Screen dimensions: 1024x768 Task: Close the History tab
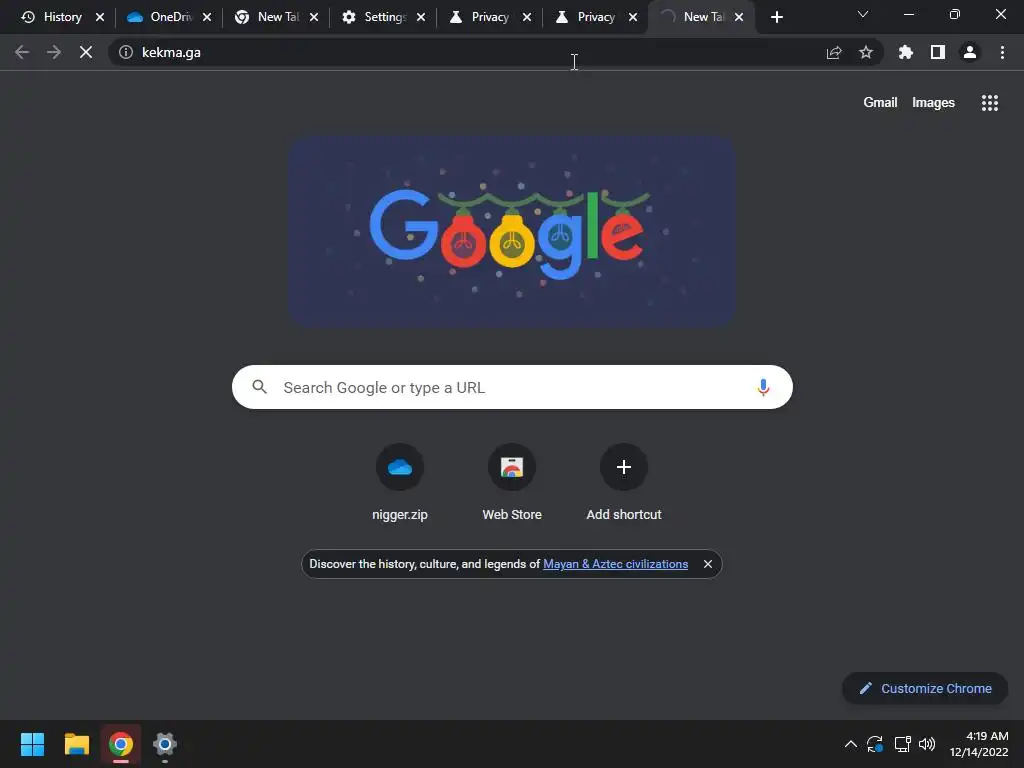pos(100,18)
